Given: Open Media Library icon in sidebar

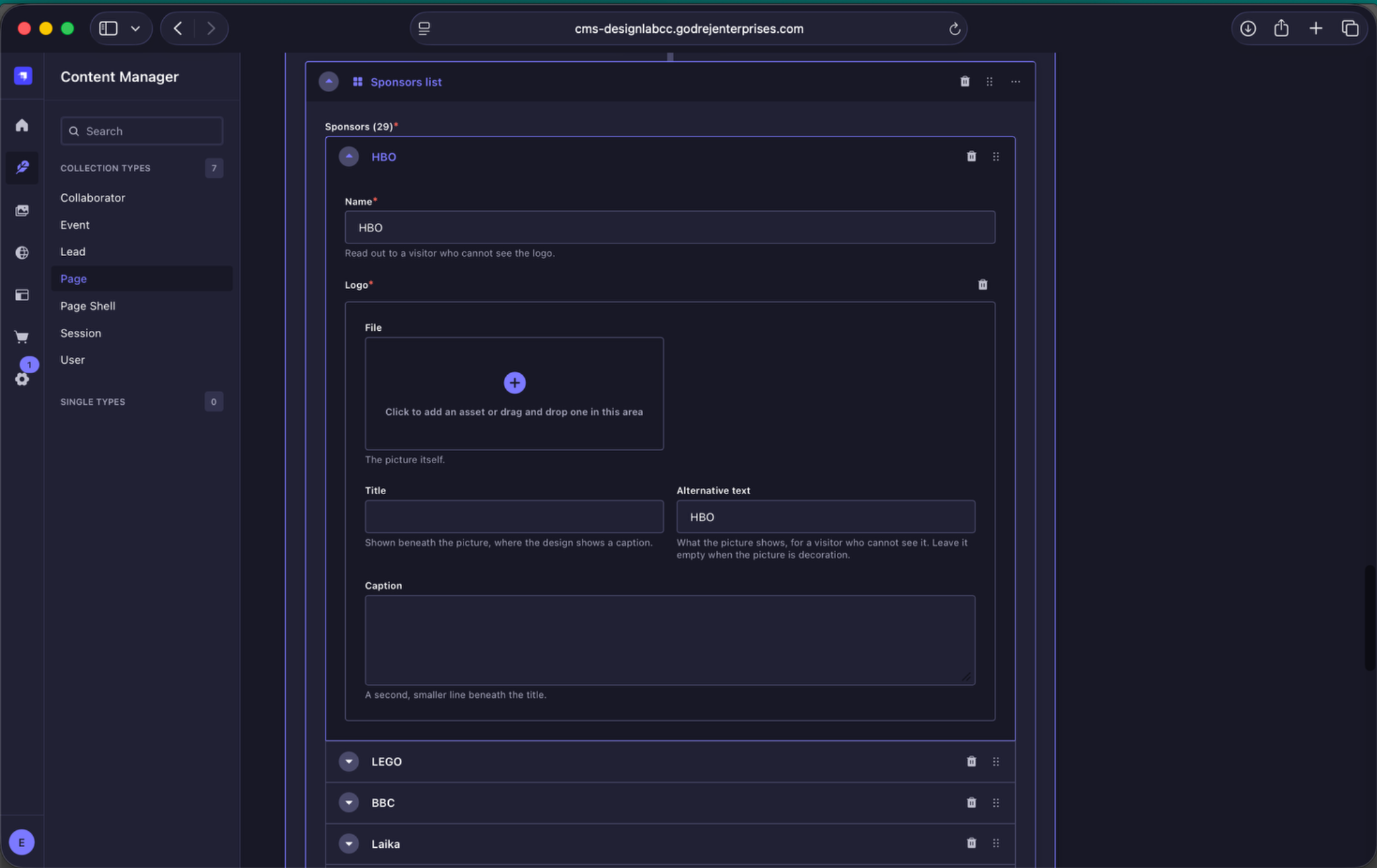Looking at the screenshot, I should (22, 210).
